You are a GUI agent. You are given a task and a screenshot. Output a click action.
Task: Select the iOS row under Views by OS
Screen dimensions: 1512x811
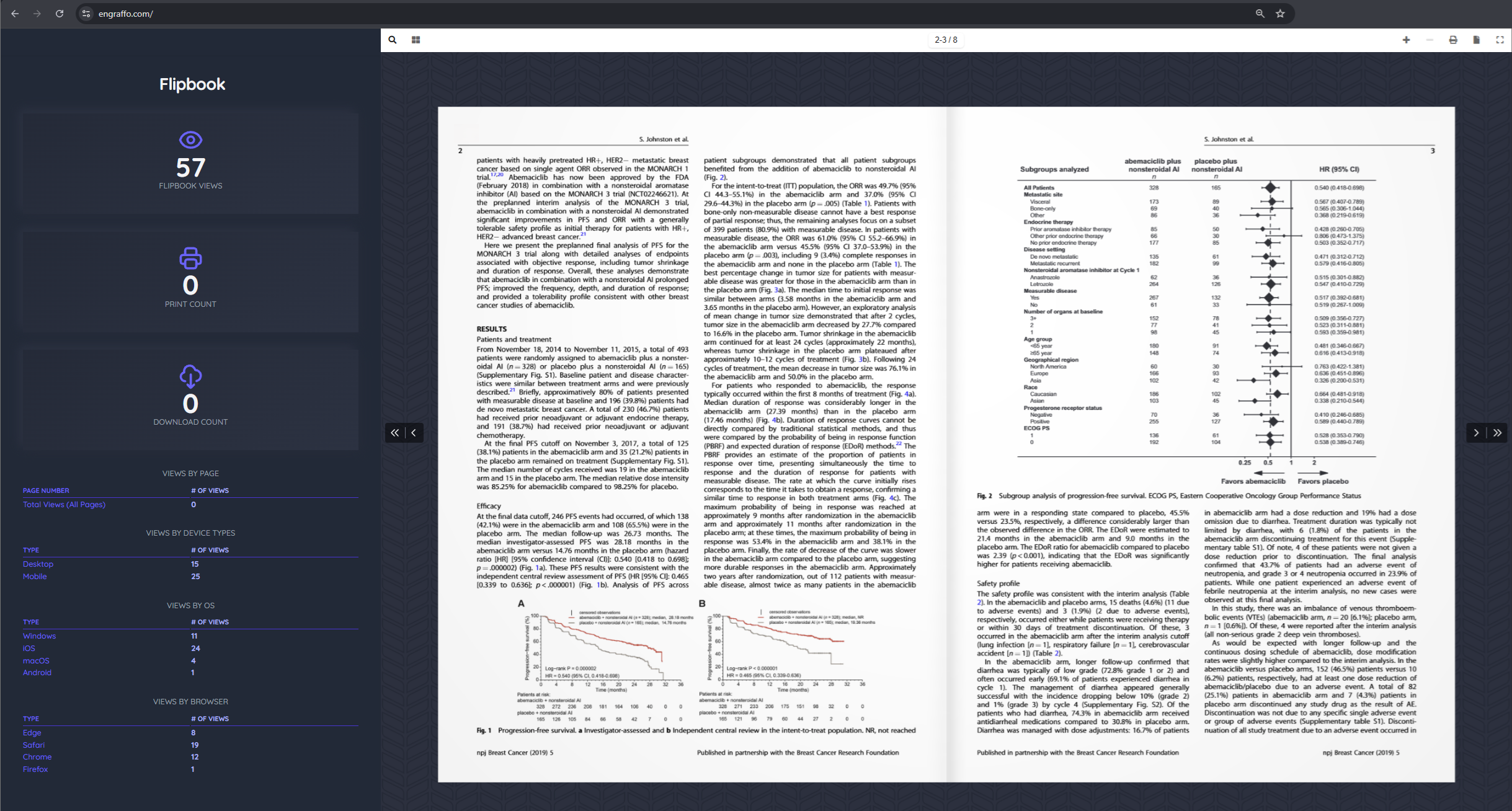[x=190, y=649]
